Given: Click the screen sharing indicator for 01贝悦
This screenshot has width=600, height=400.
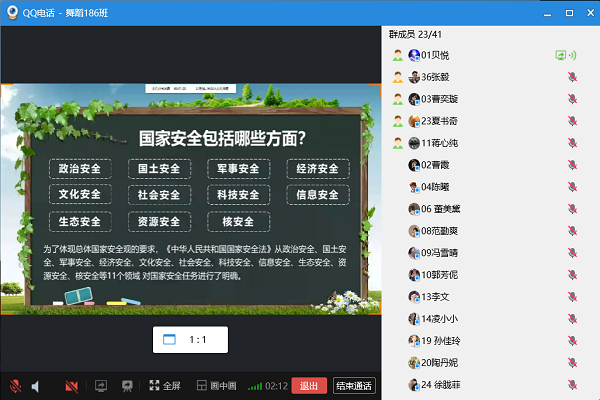Looking at the screenshot, I should tap(562, 55).
